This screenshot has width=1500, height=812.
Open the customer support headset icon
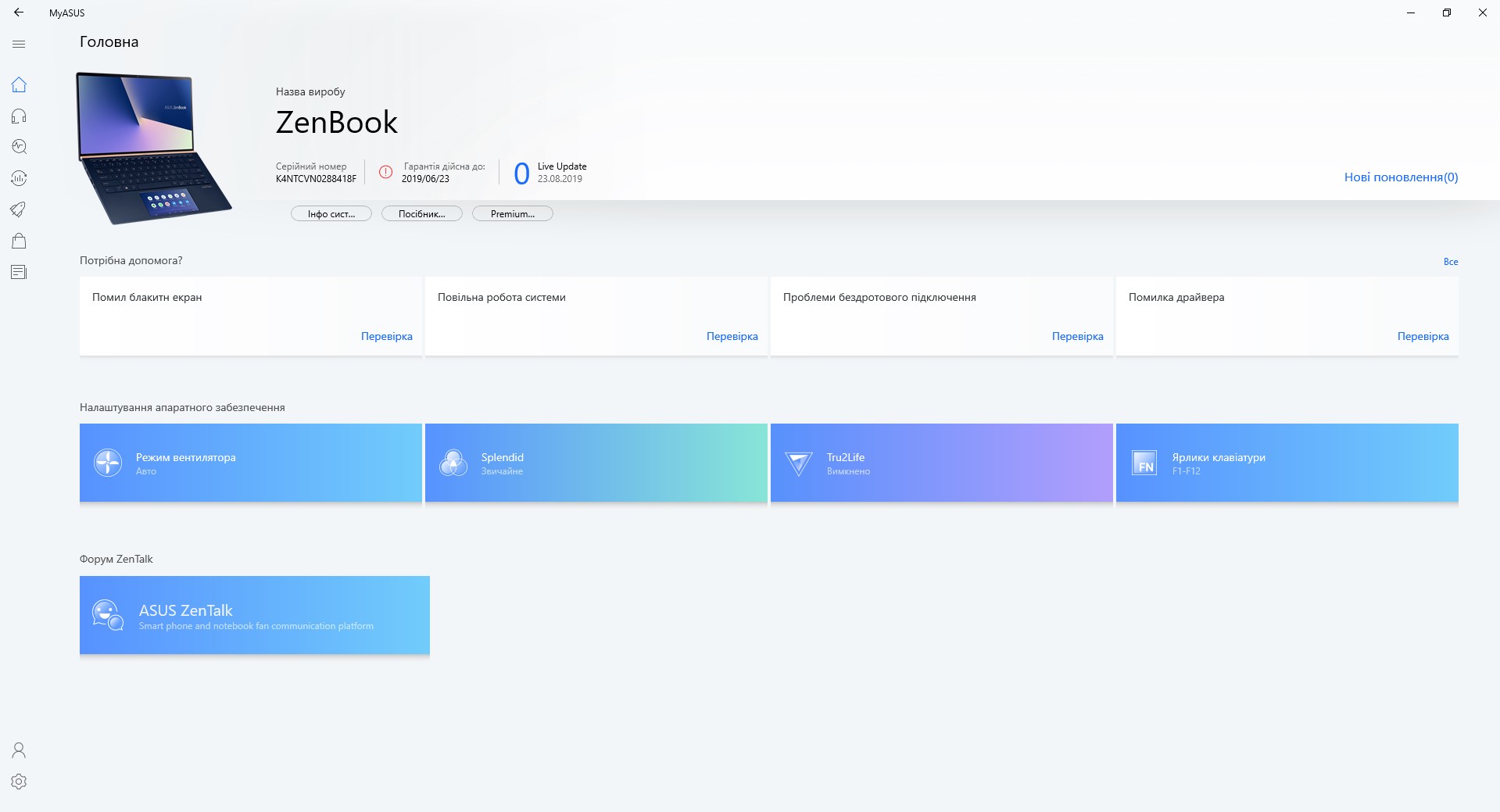(19, 116)
